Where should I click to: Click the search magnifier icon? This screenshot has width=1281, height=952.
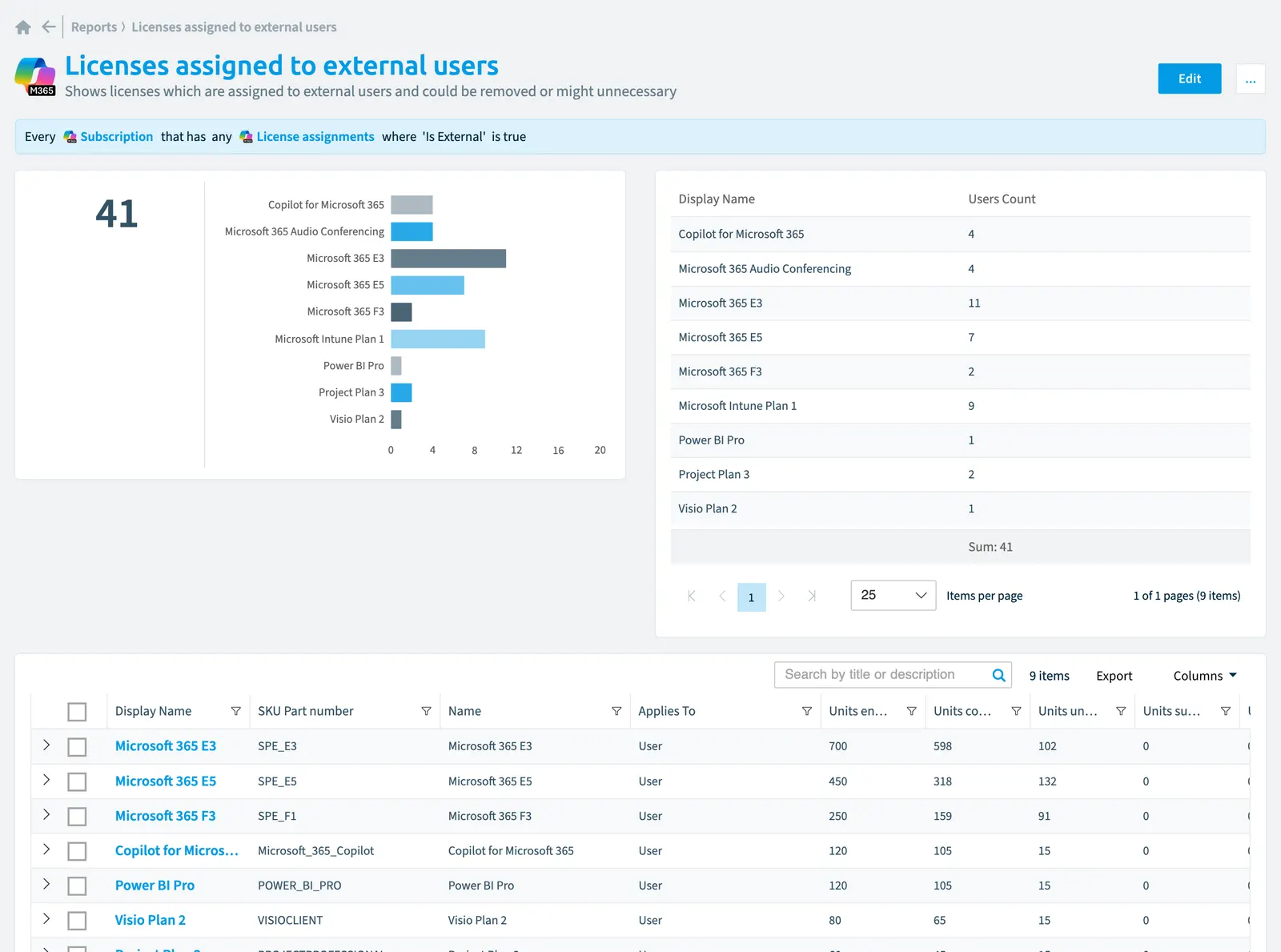(x=998, y=675)
